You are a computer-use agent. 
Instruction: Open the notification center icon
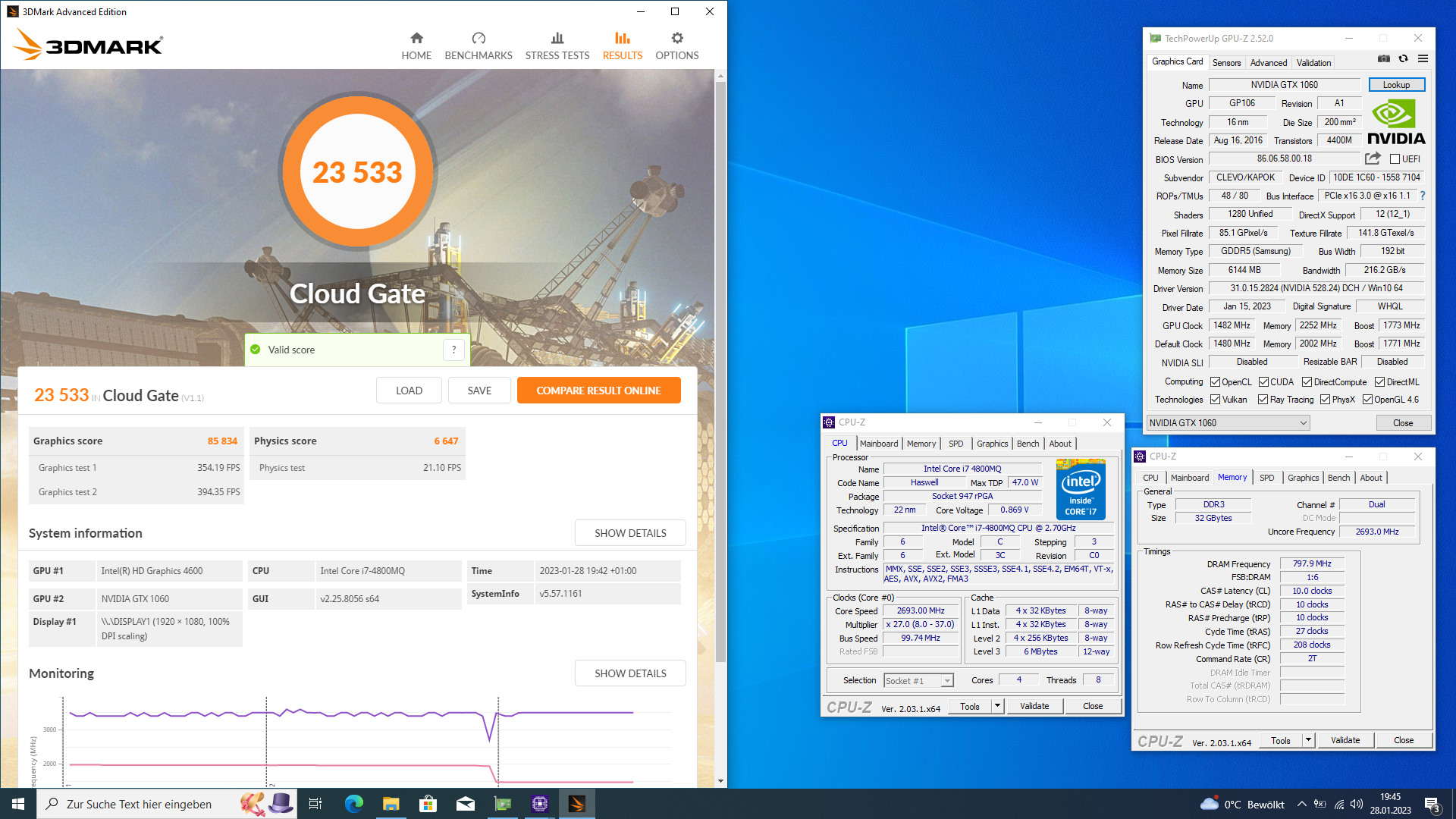tap(1433, 805)
